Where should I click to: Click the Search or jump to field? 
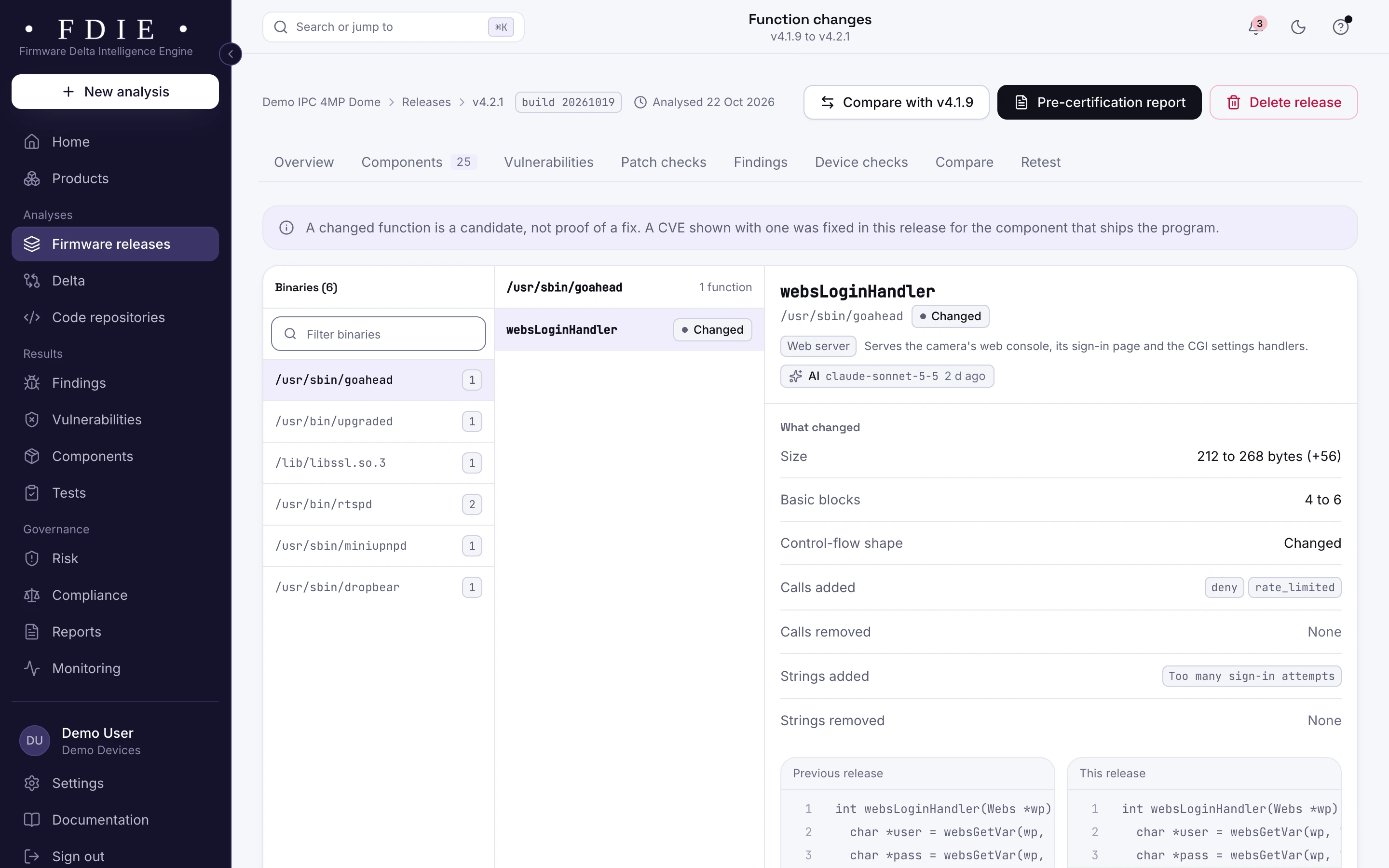click(393, 27)
